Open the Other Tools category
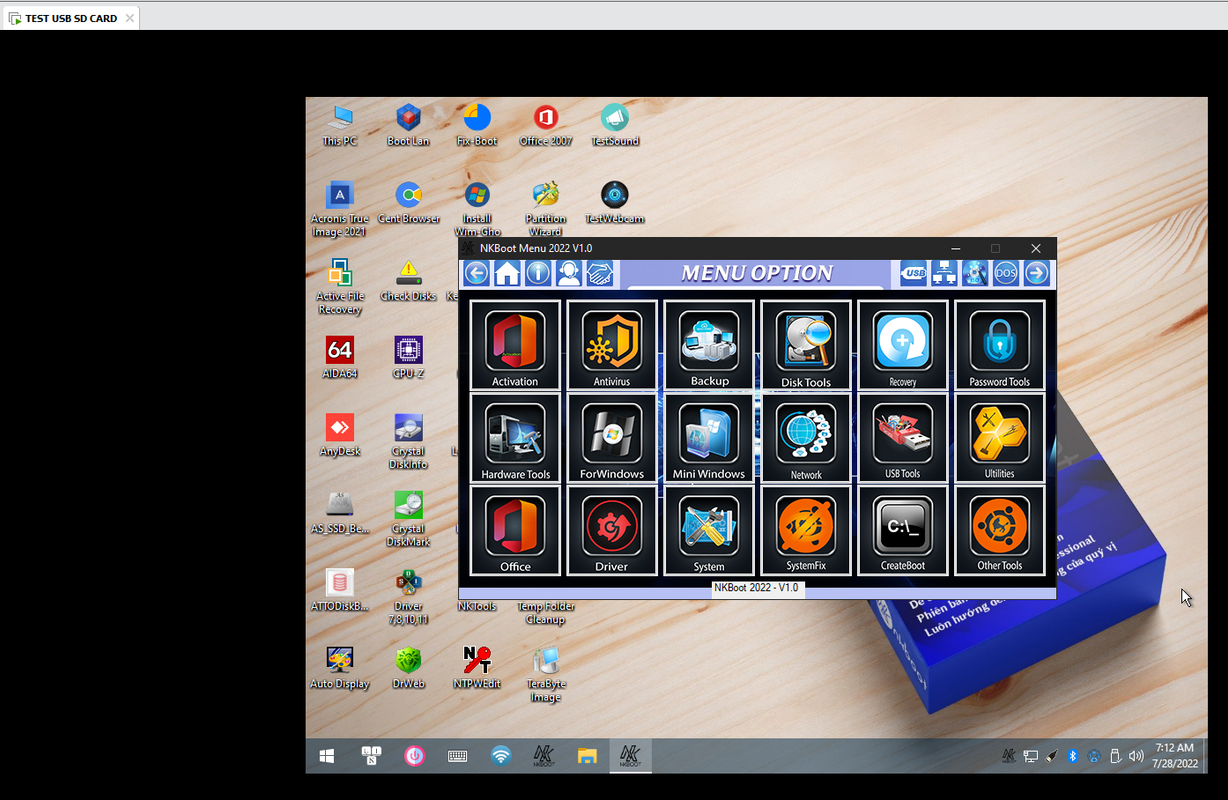 tap(1000, 531)
